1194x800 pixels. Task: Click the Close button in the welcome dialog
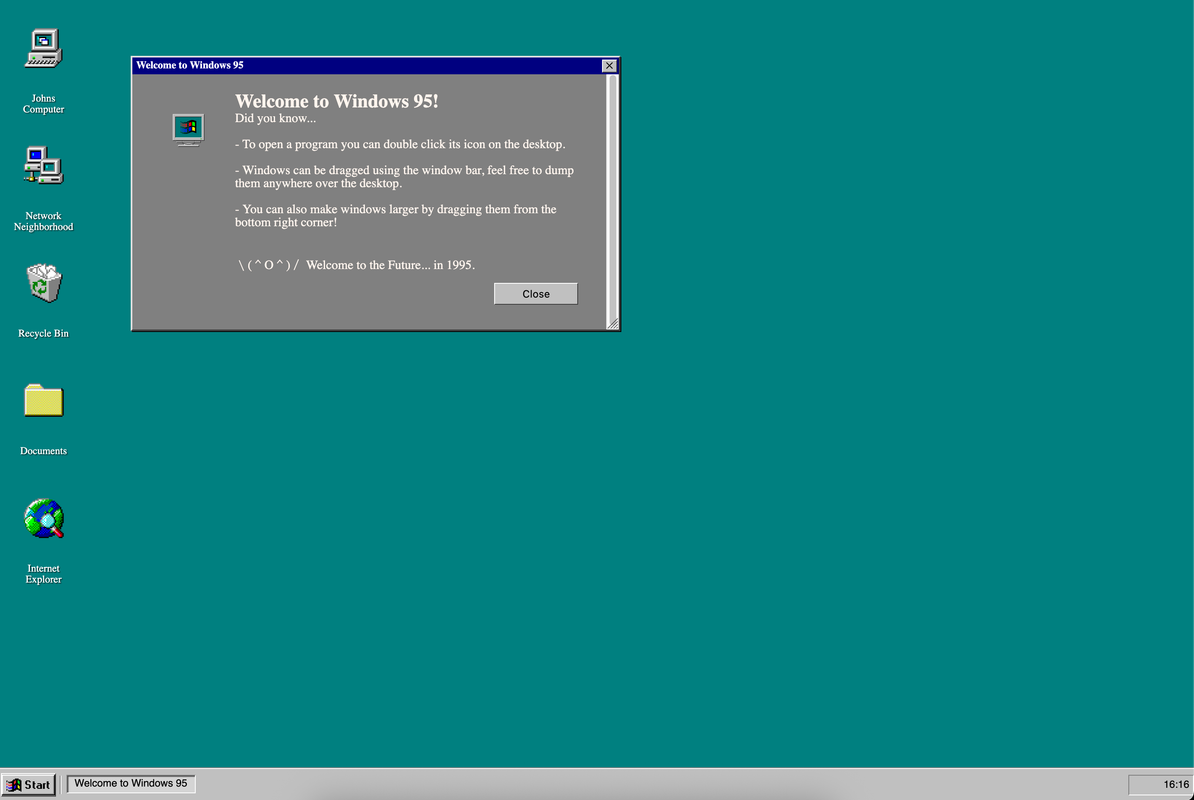[x=535, y=294]
